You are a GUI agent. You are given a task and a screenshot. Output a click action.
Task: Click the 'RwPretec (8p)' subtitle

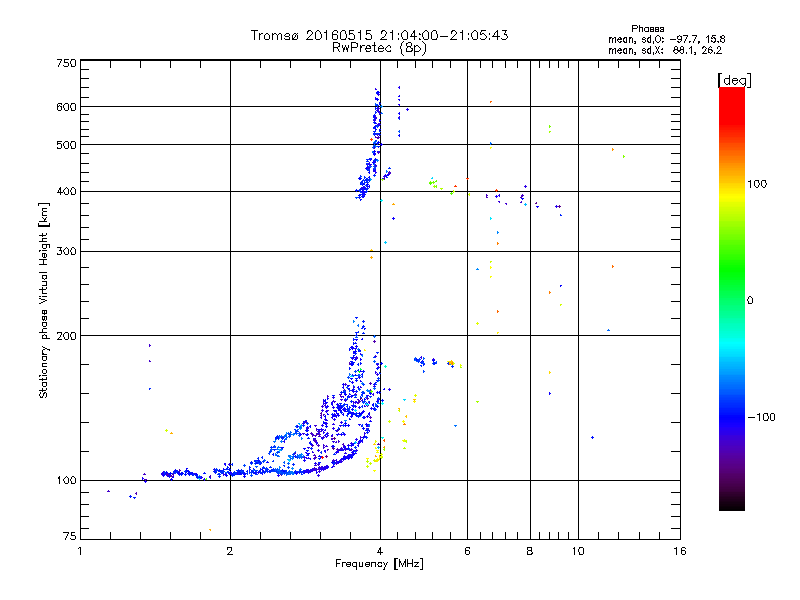click(379, 48)
